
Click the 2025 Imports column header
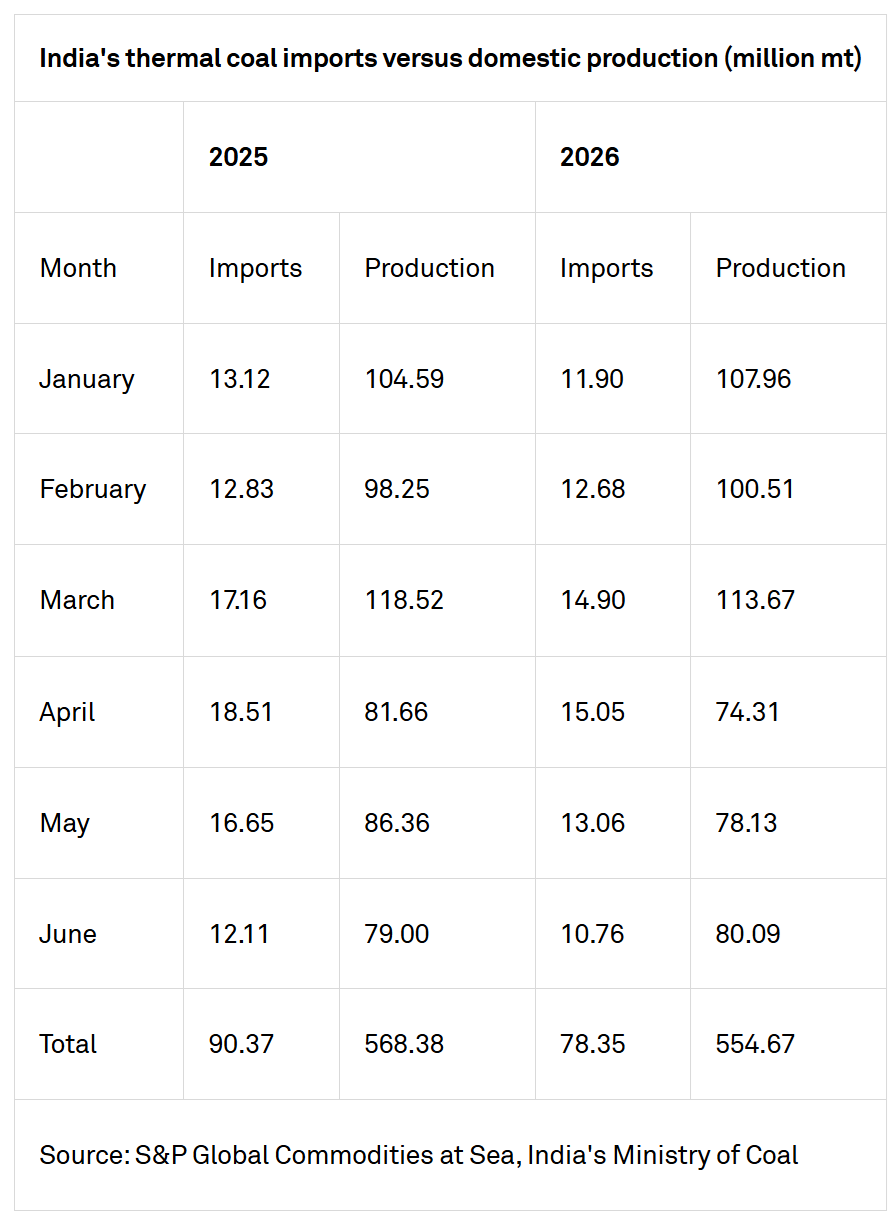(x=255, y=268)
